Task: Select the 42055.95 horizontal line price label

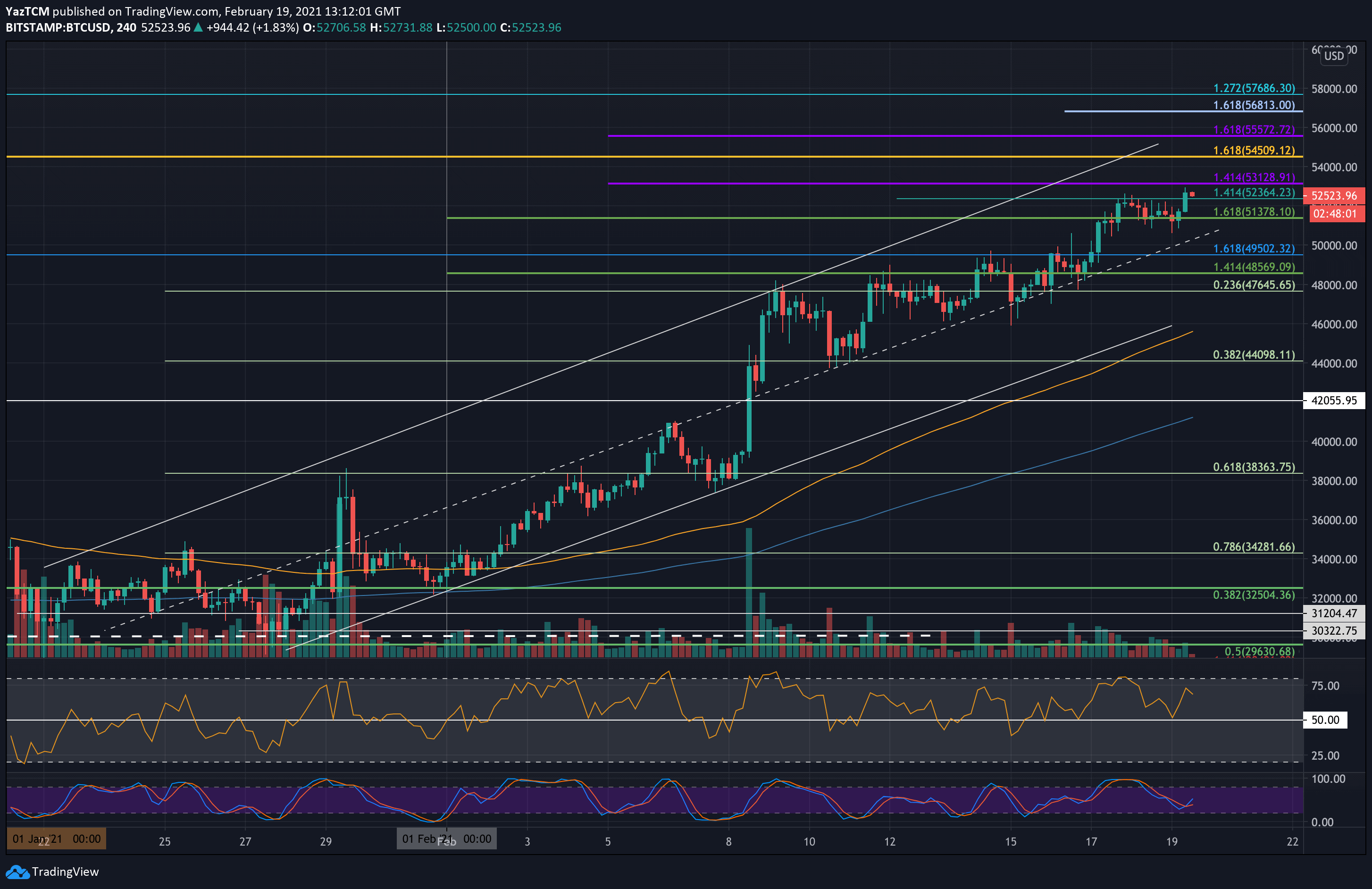Action: point(1333,400)
